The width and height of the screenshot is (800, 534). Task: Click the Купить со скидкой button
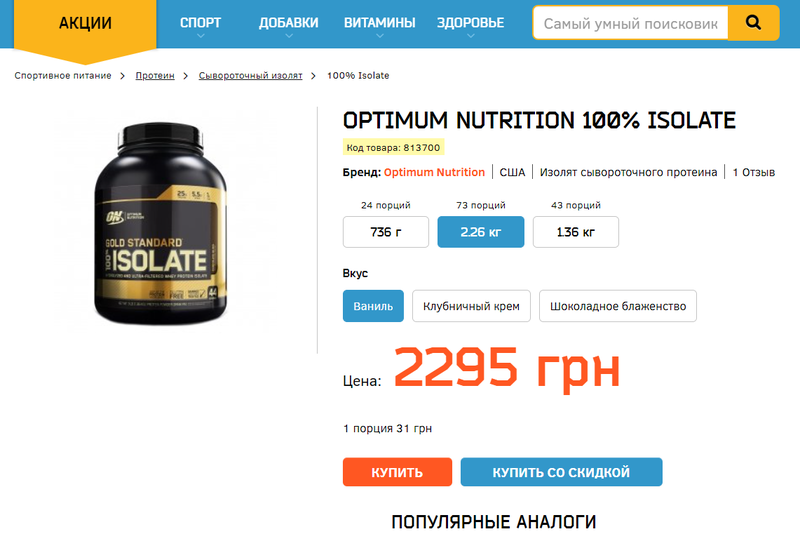point(561,472)
